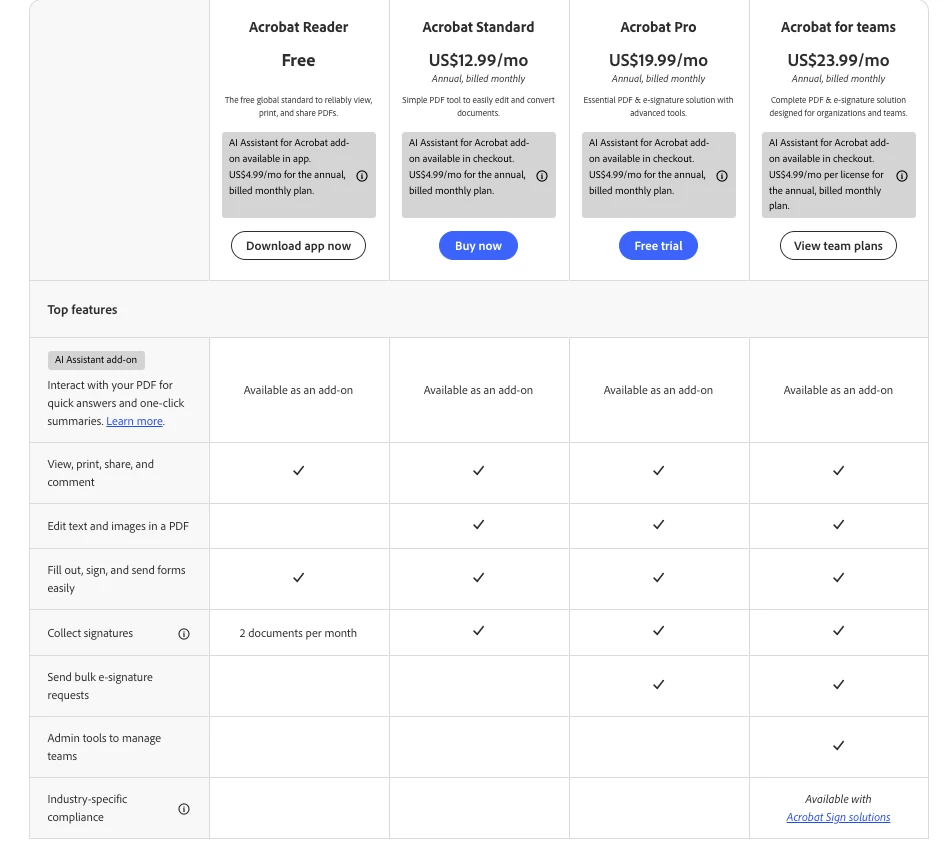945x856 pixels.
Task: Click Download app now button
Action: click(298, 246)
